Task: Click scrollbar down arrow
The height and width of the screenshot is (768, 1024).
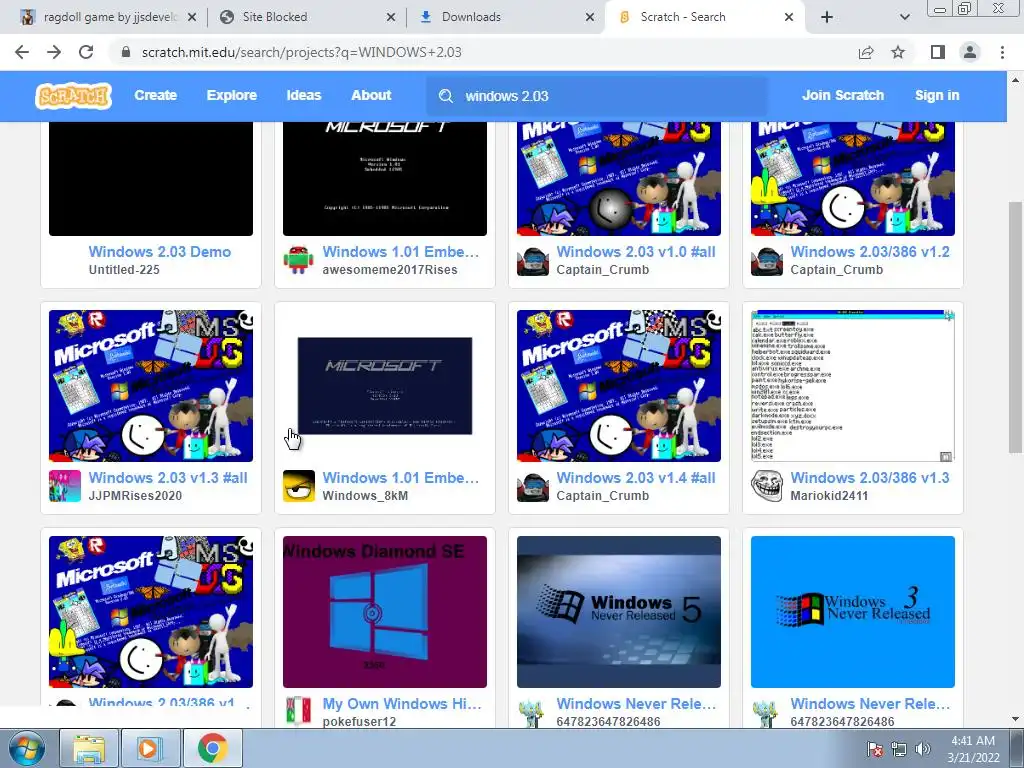Action: (x=1015, y=719)
